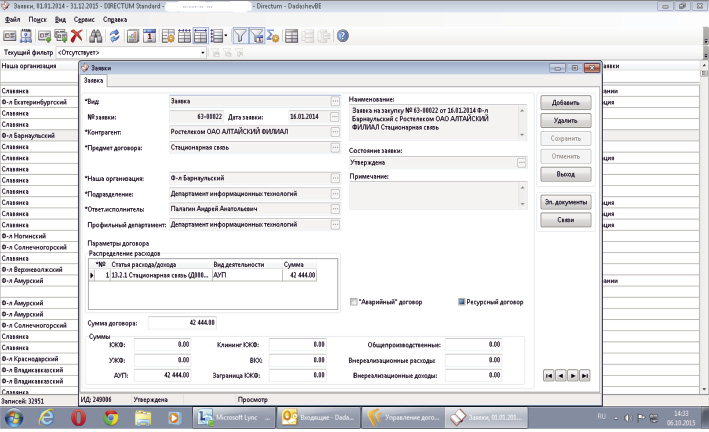The image size is (709, 432).
Task: Open the Windows Start button
Action: [14, 418]
